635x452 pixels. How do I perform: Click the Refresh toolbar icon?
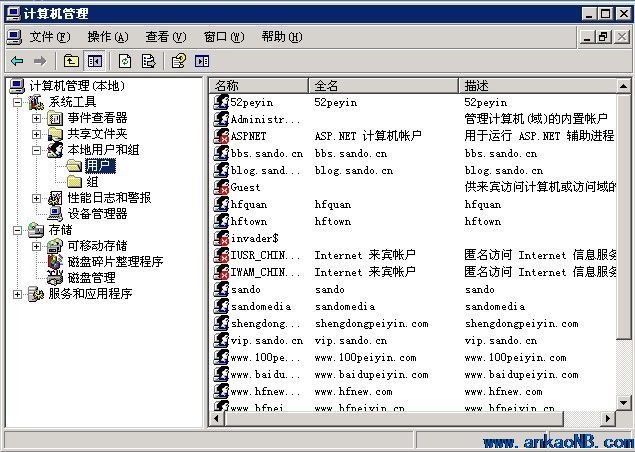[126, 61]
